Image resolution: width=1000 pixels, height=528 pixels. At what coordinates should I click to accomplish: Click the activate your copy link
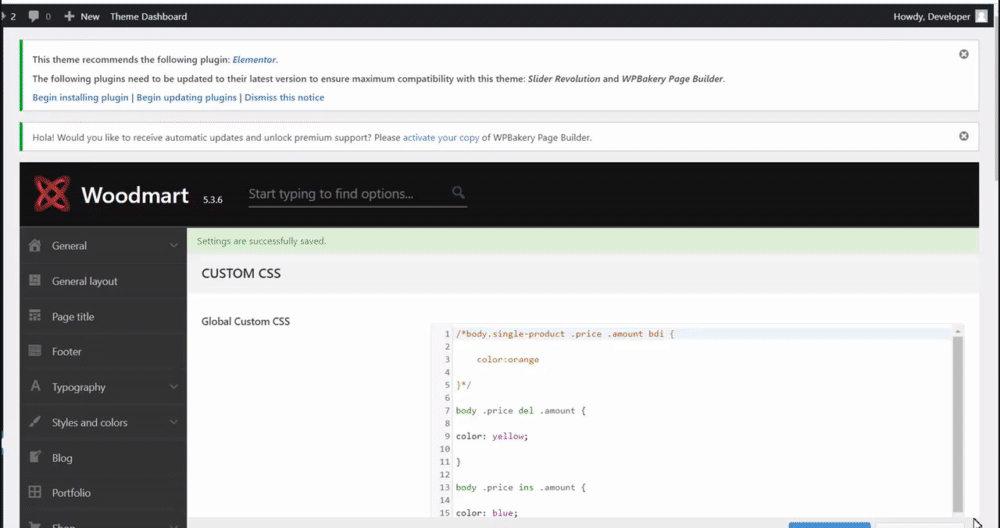pos(441,137)
